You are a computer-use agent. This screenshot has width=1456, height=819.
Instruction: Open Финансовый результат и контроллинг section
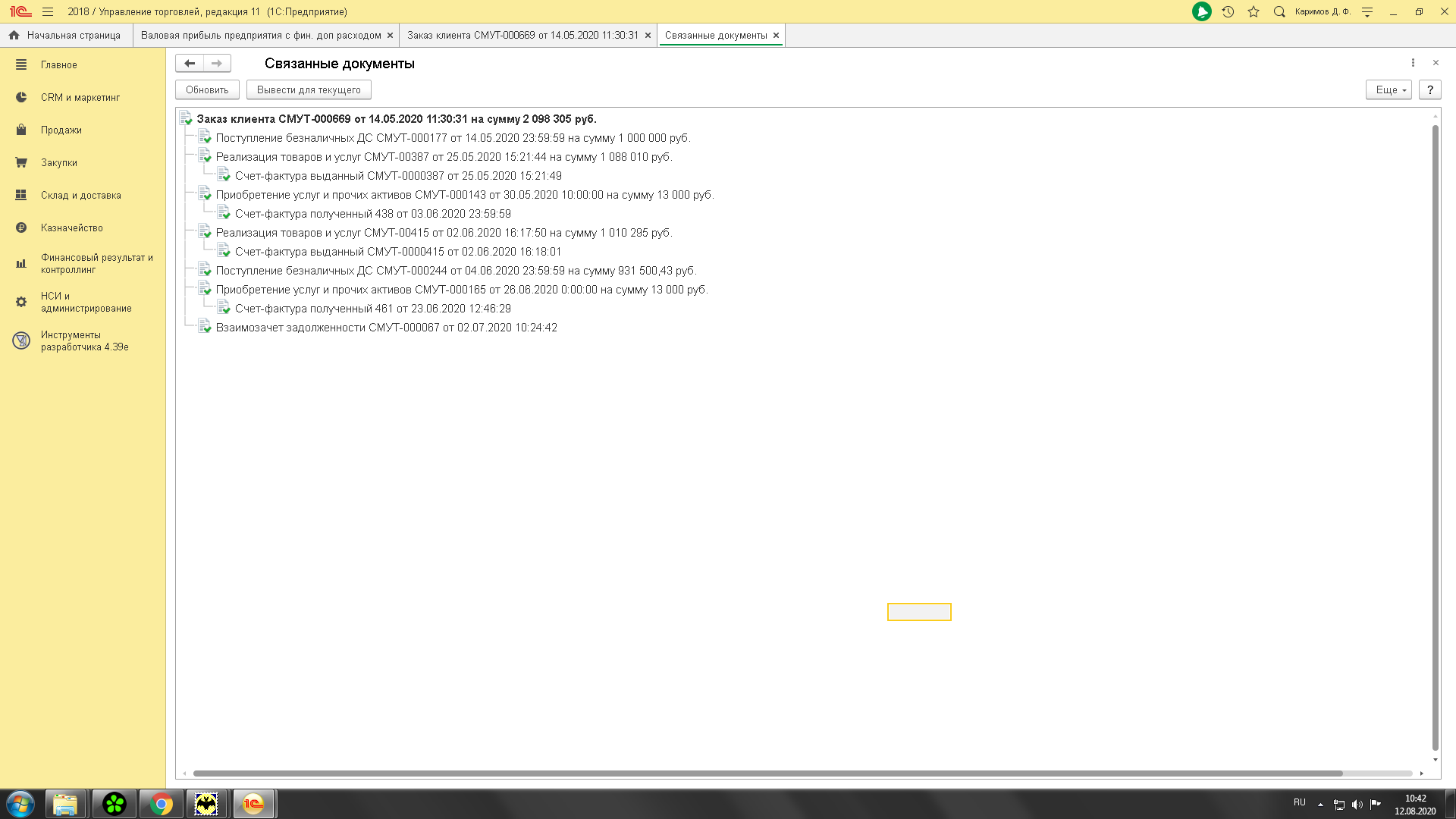[97, 263]
